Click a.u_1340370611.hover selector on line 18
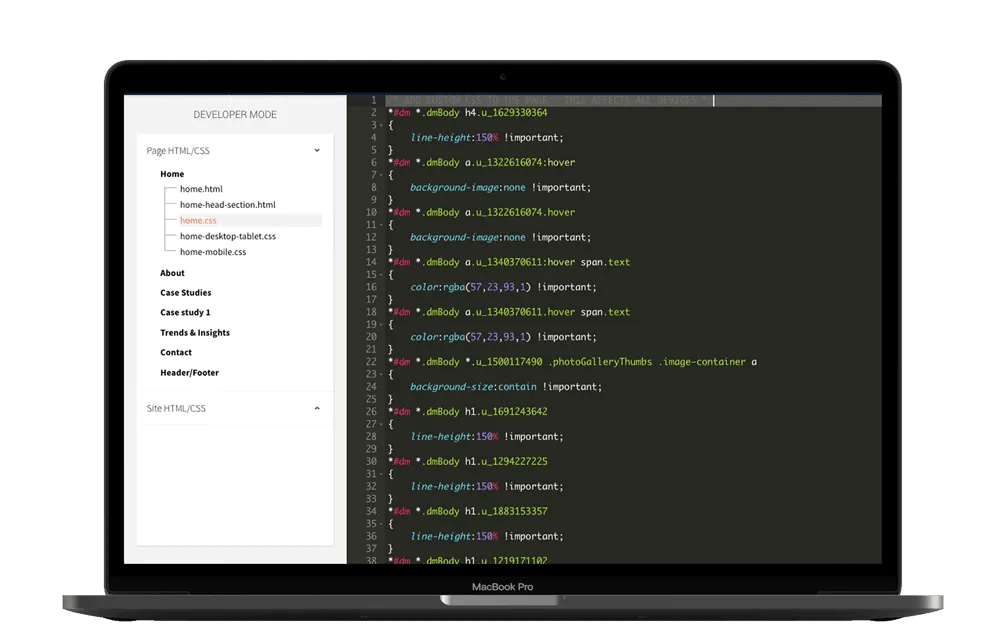1000x624 pixels. 520,312
